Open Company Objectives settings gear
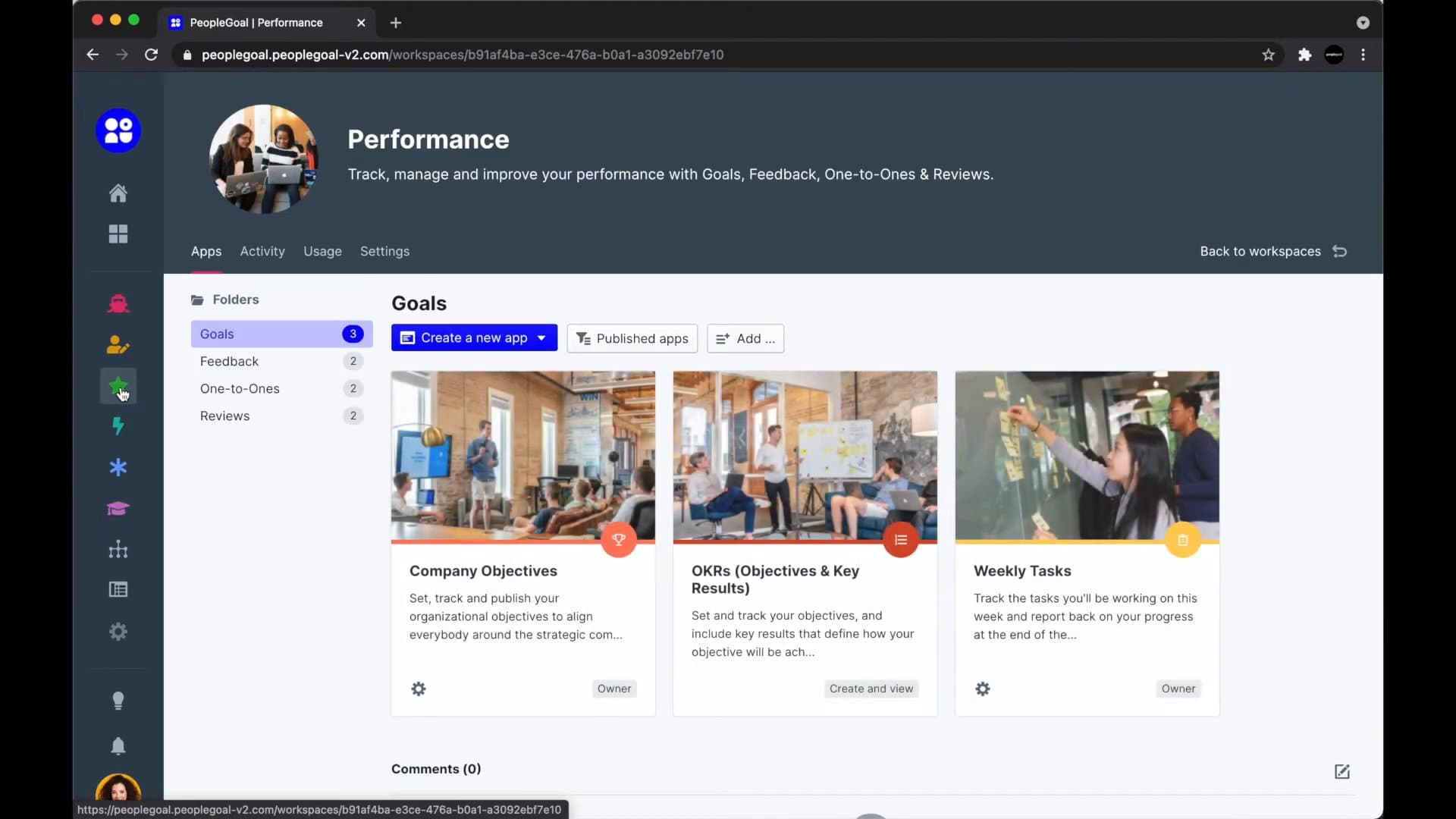 418,689
